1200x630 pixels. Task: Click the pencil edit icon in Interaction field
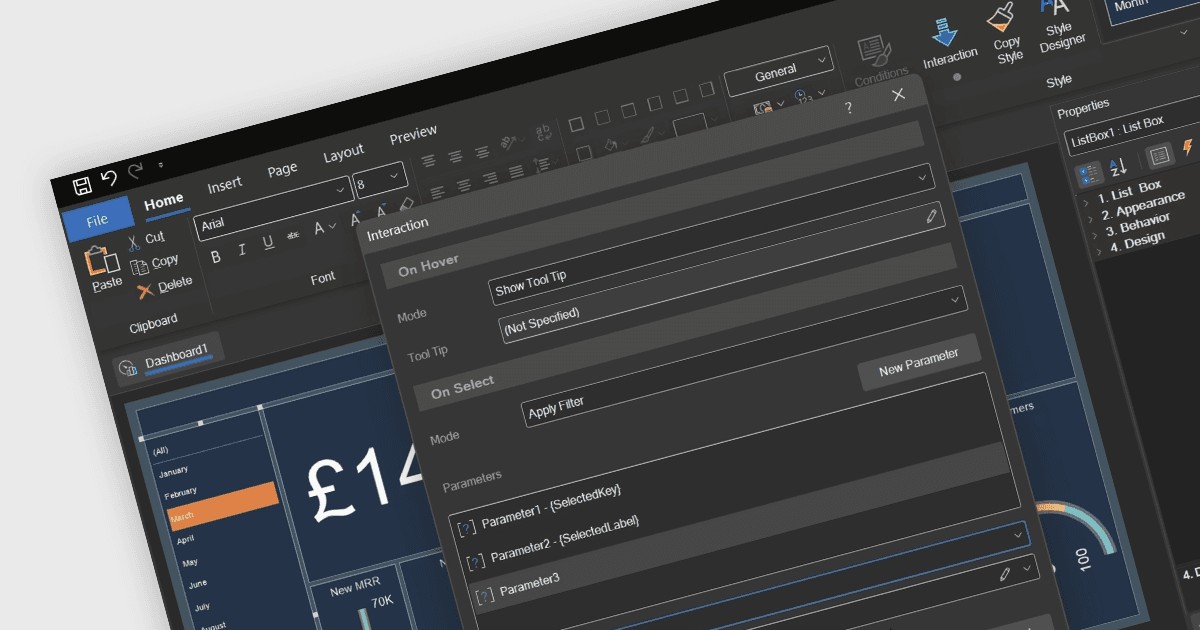pos(931,214)
